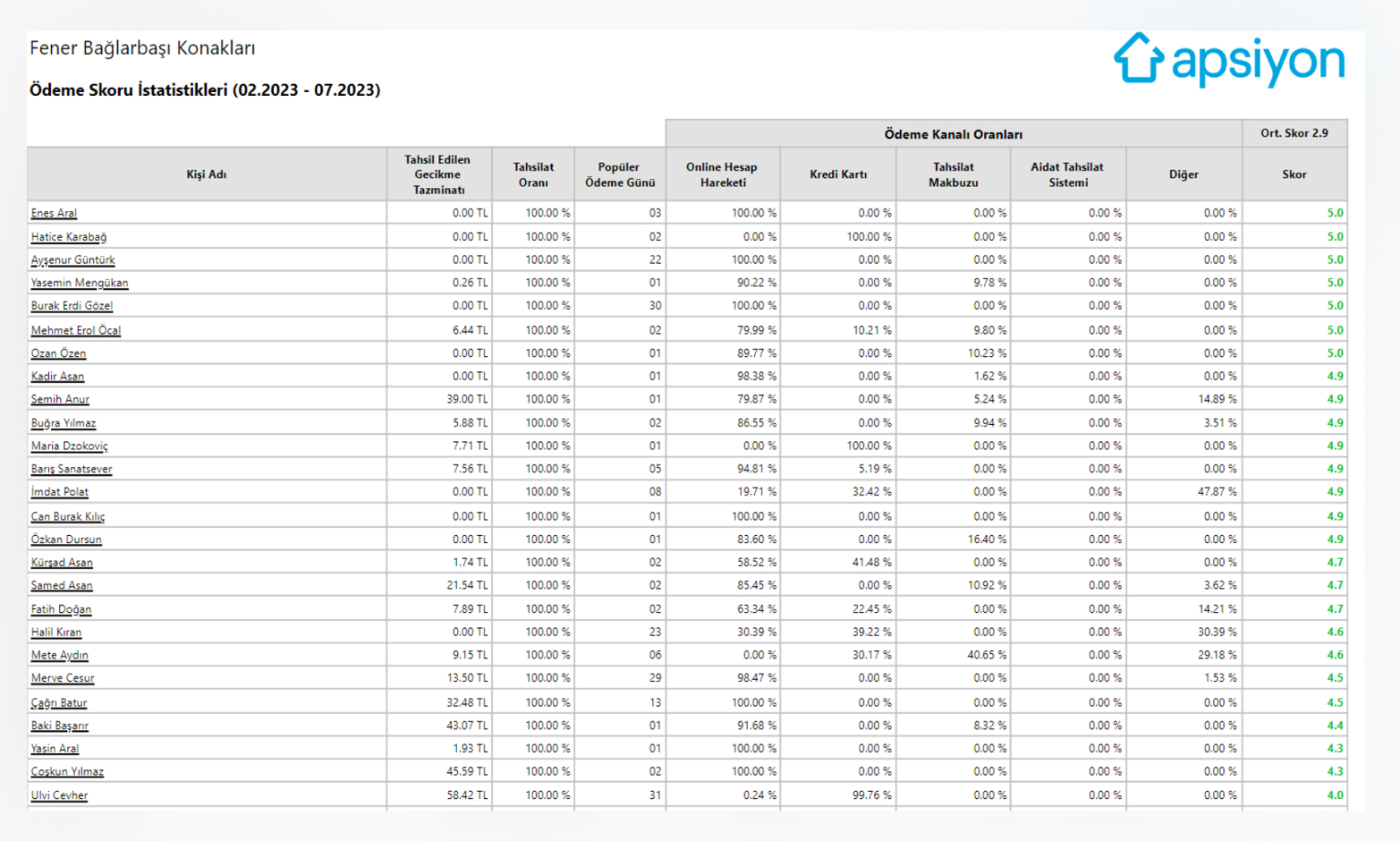This screenshot has height=841, width=1400.
Task: Click the apsiyon house logo icon
Action: (1138, 58)
